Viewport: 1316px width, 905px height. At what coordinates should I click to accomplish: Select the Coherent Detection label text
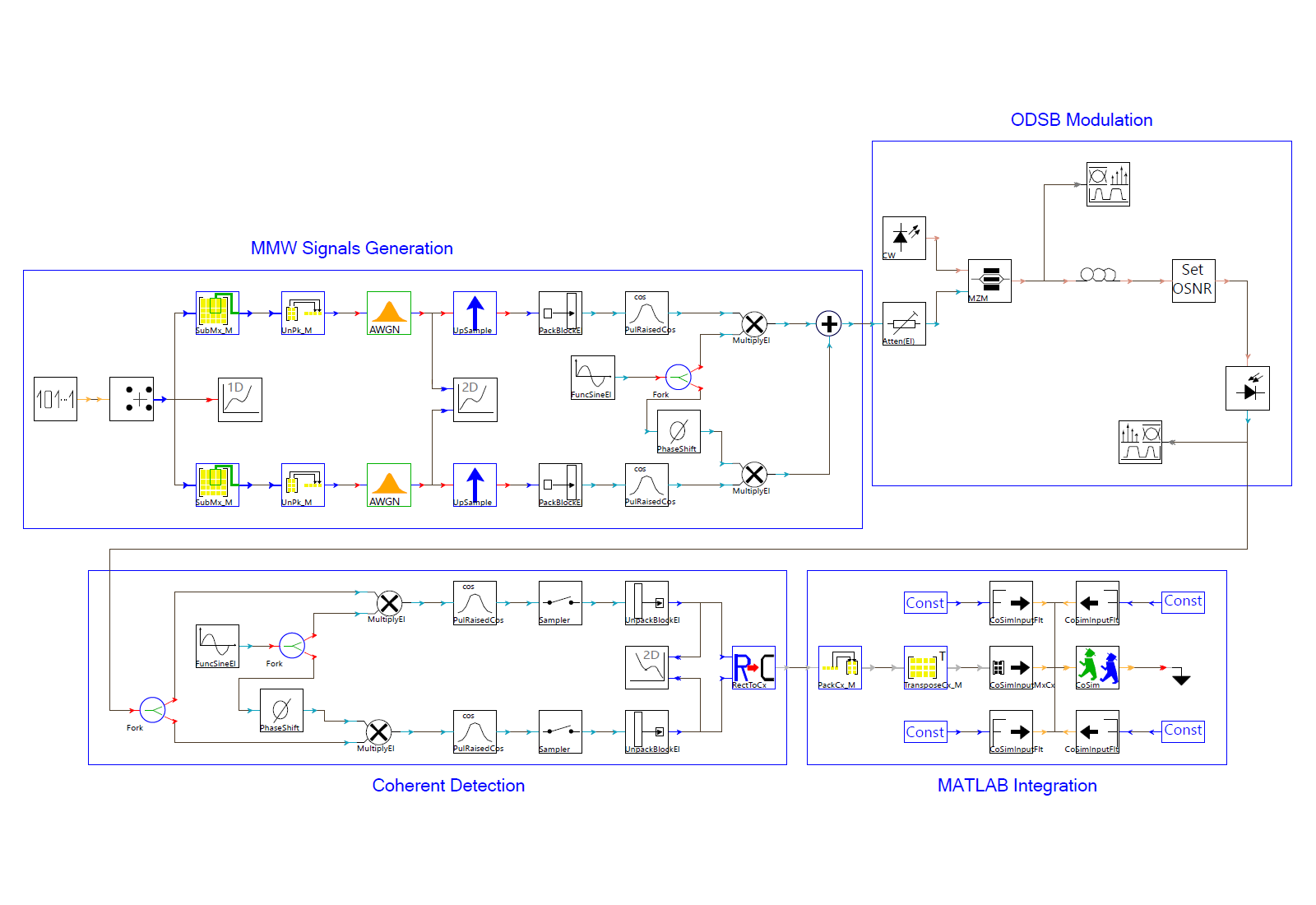click(x=448, y=786)
